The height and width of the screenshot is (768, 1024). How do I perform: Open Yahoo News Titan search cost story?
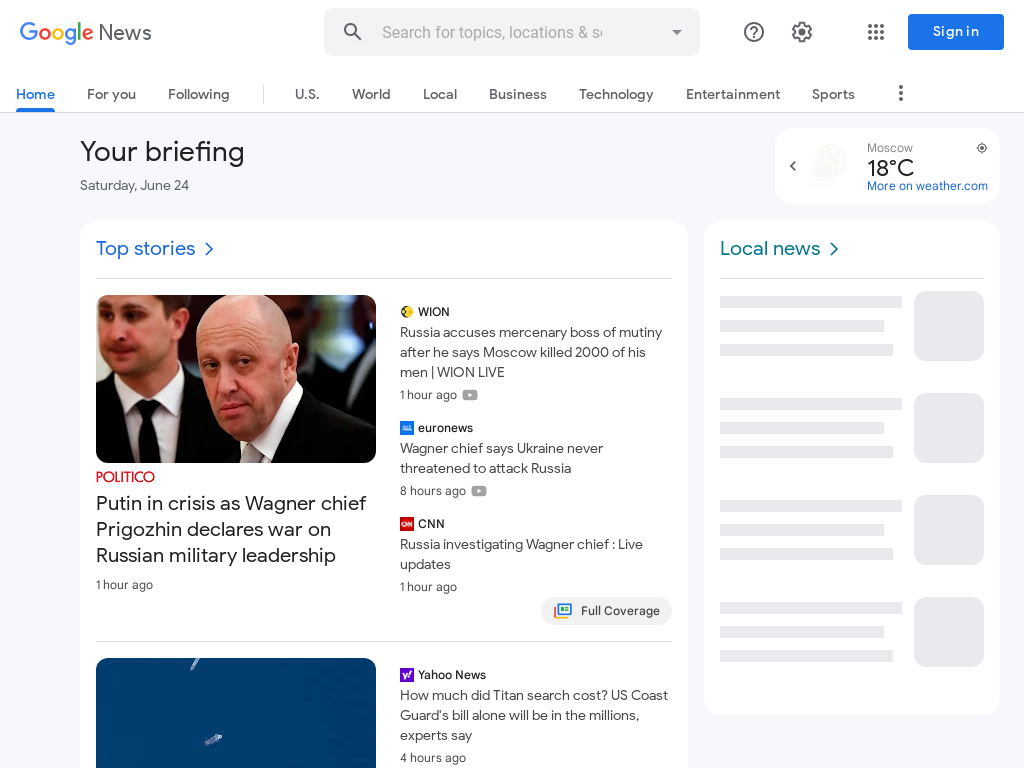click(534, 715)
